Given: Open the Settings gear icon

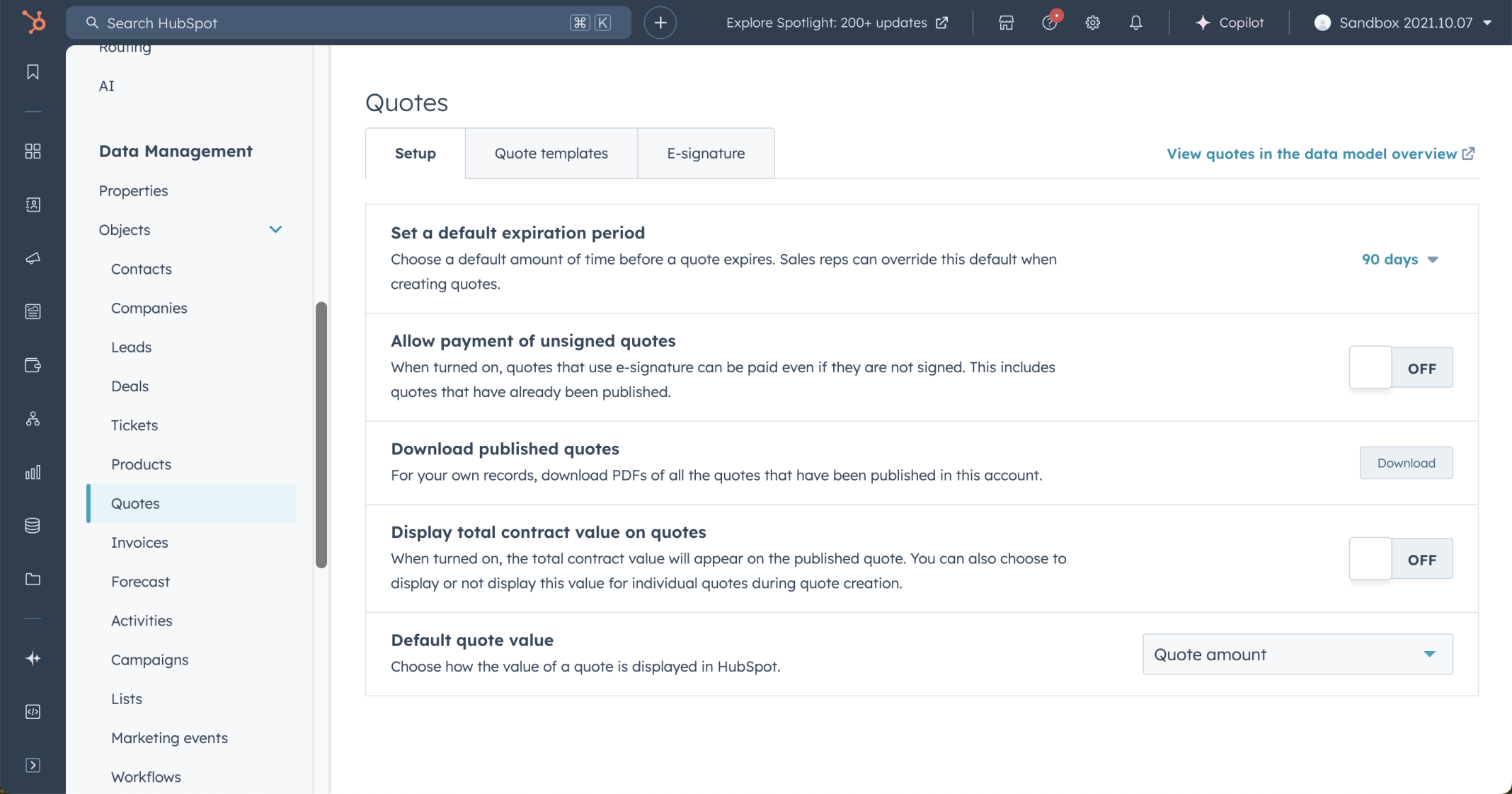Looking at the screenshot, I should [x=1092, y=23].
